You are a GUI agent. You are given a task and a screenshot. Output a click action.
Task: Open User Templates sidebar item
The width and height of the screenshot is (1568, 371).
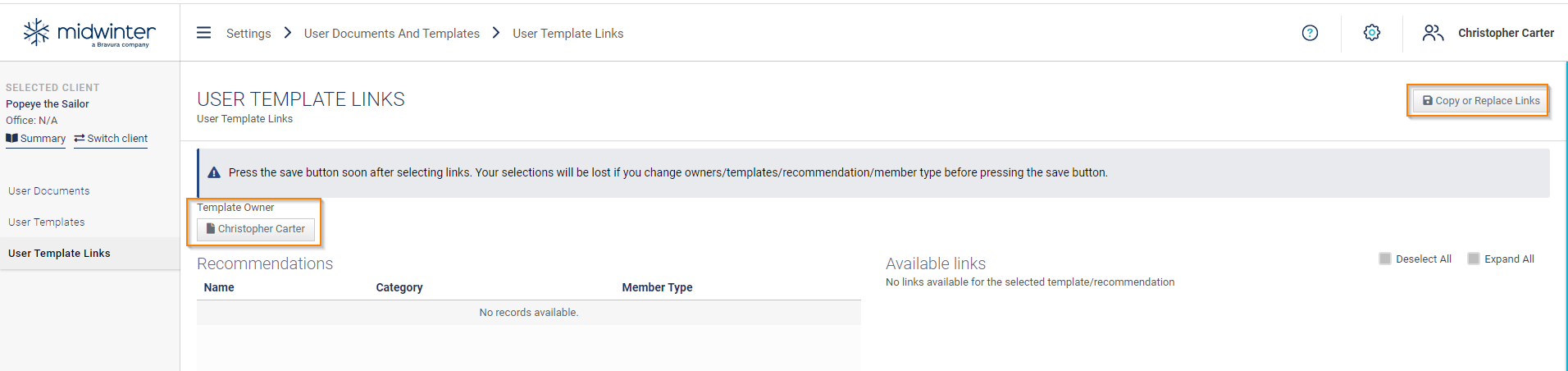click(47, 222)
